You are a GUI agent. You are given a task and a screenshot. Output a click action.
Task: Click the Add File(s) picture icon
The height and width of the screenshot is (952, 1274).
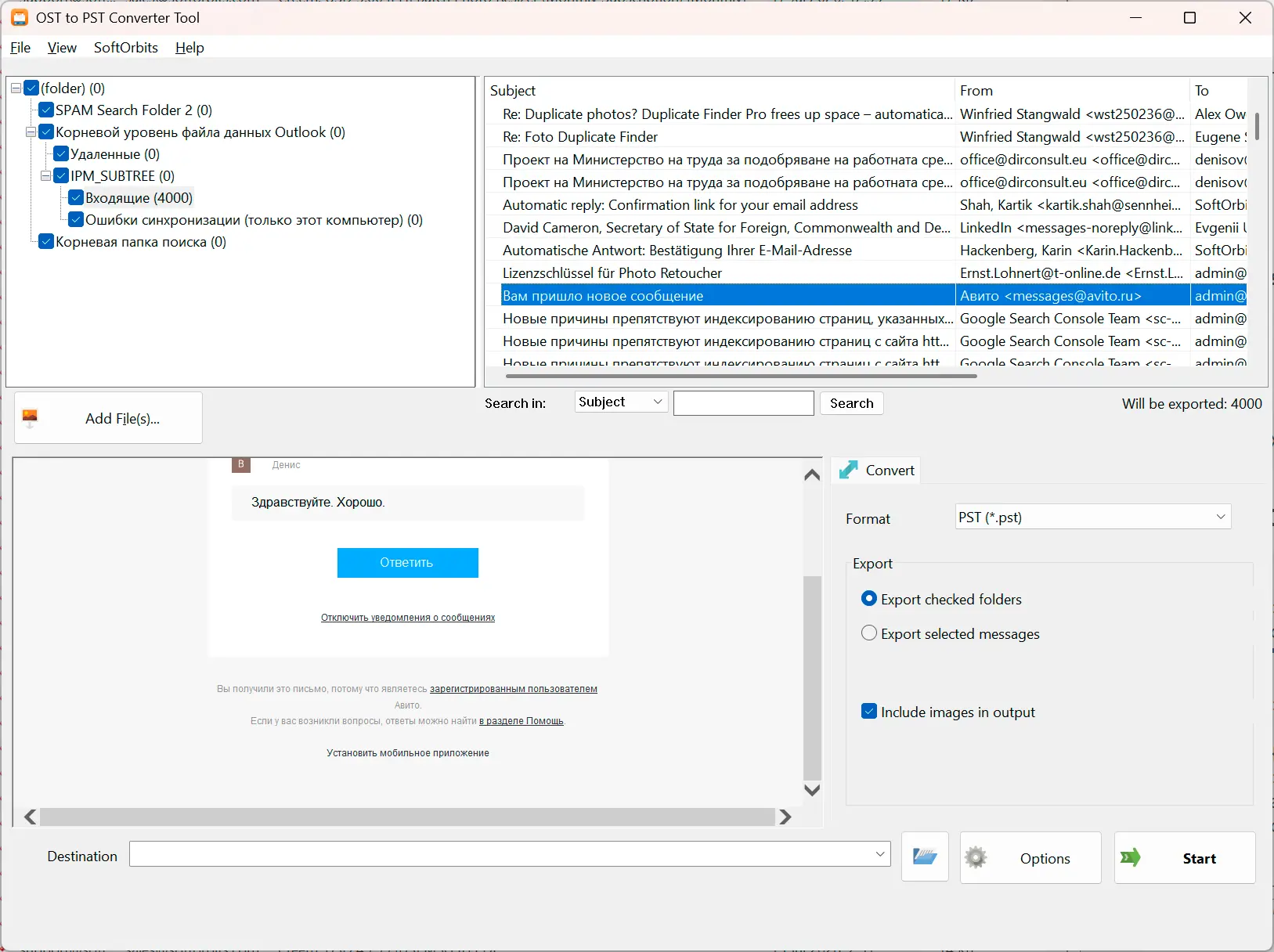(x=30, y=418)
